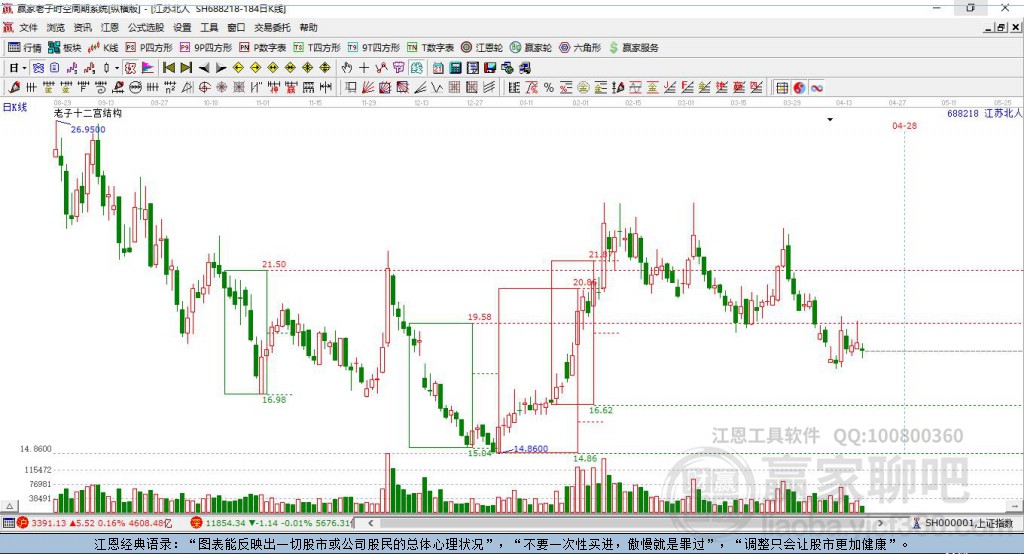Viewport: 1024px width, 554px height.
Task: Open the T四方形 tool
Action: [x=317, y=48]
